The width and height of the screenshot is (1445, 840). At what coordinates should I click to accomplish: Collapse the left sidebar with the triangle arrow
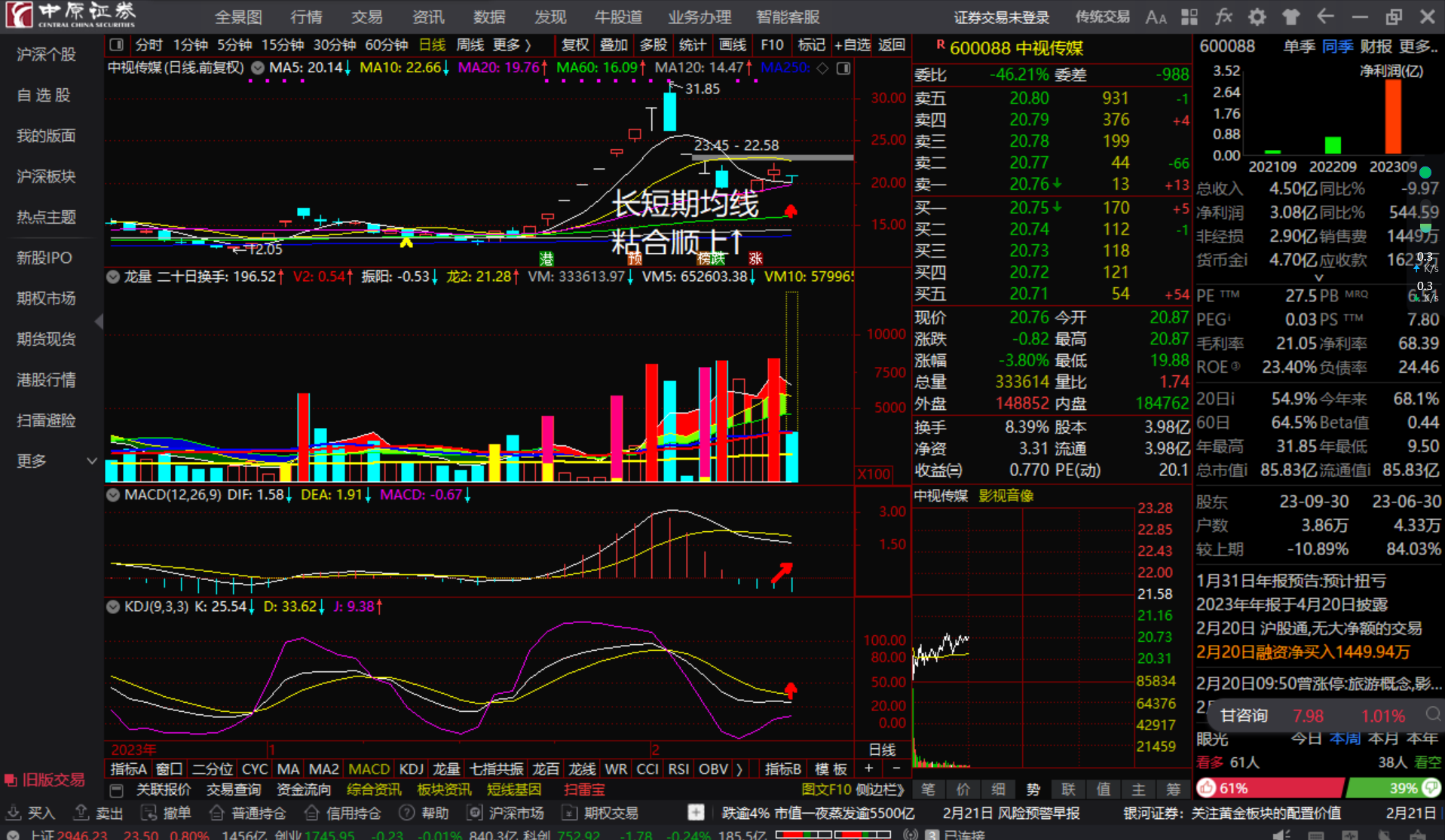point(99,322)
